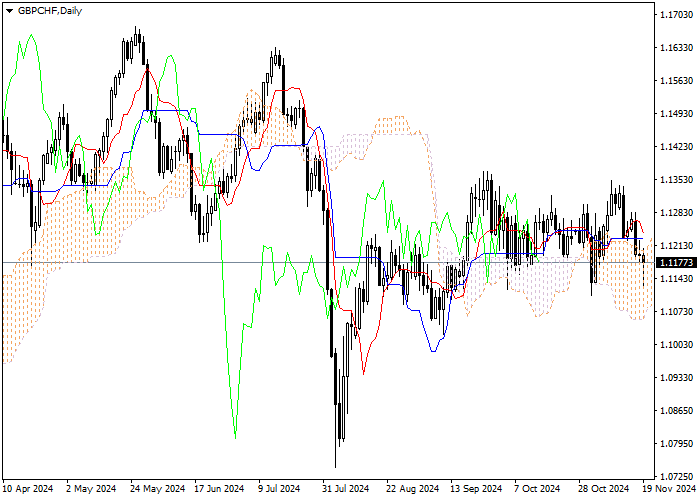Click the 1.13530 price axis label
The image size is (700, 500).
click(x=676, y=180)
